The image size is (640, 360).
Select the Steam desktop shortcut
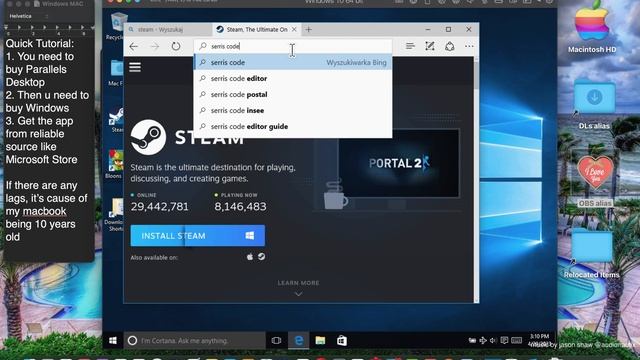[x=117, y=119]
